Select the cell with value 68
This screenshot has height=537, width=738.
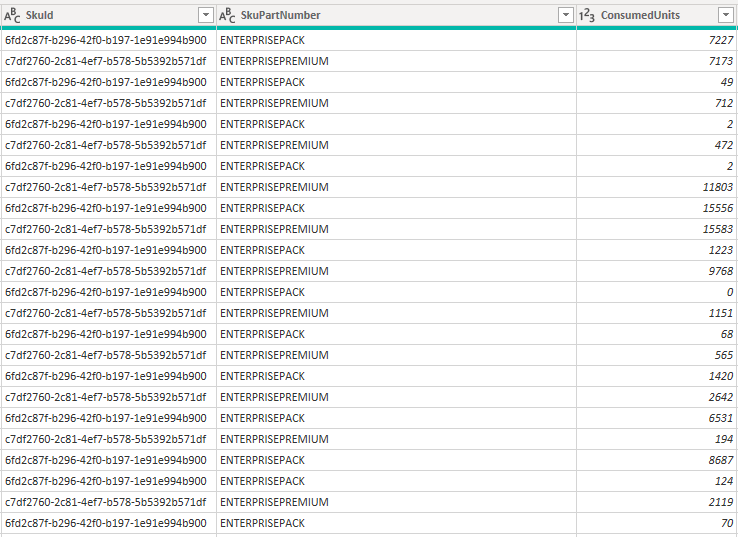657,334
